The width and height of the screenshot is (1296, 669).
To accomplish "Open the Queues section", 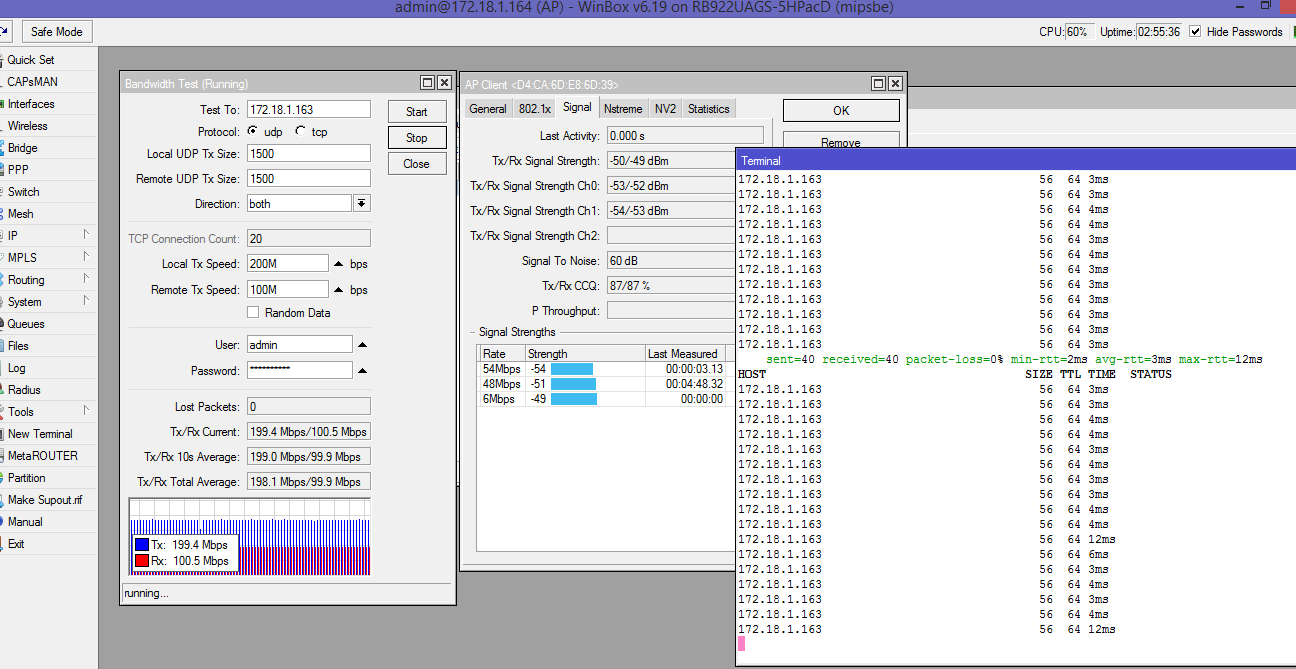I will pos(26,324).
